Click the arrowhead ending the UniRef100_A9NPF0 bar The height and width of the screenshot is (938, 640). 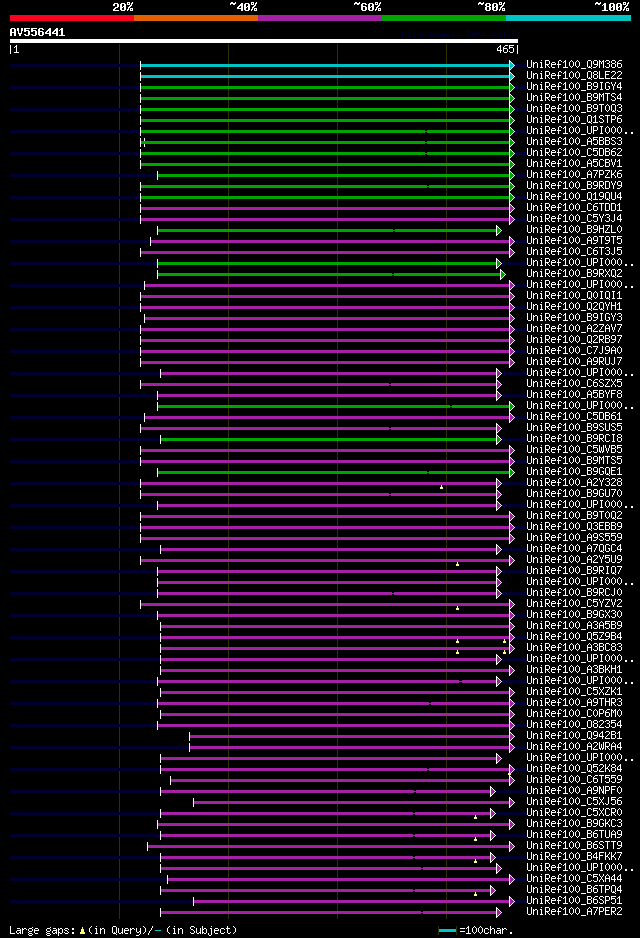[x=493, y=791]
